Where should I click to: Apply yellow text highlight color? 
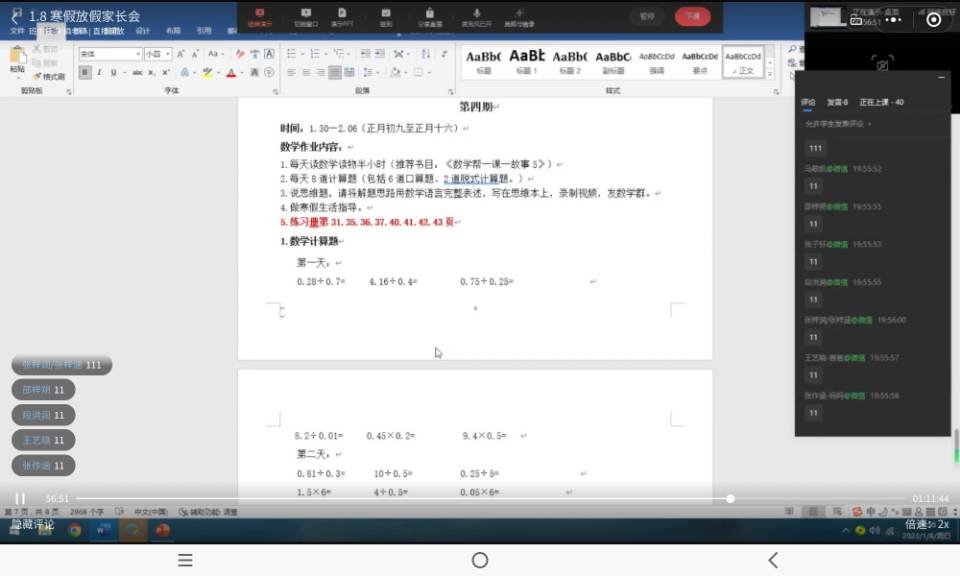pyautogui.click(x=208, y=72)
